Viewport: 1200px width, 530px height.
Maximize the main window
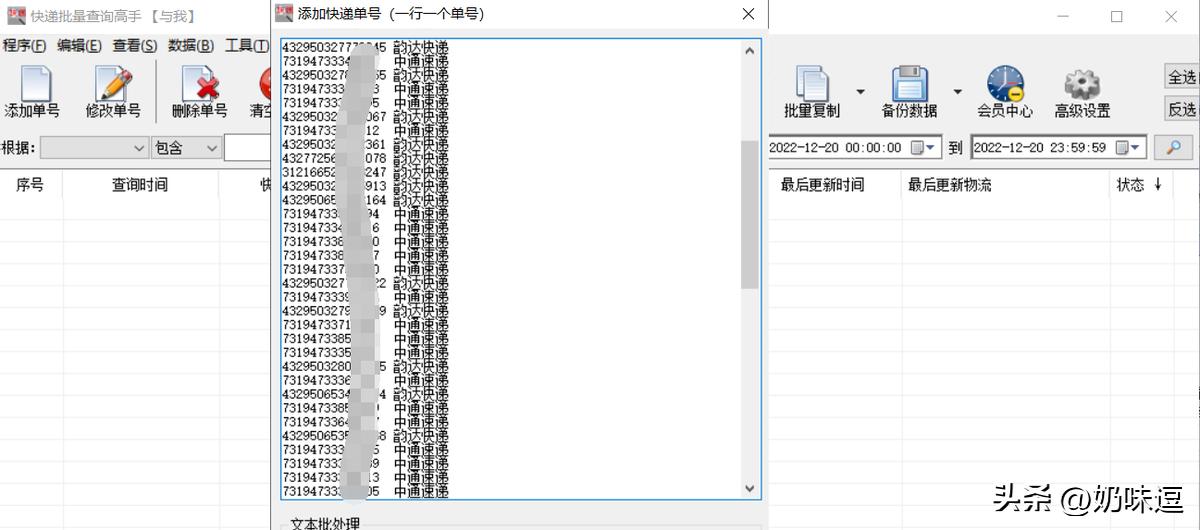point(1117,16)
